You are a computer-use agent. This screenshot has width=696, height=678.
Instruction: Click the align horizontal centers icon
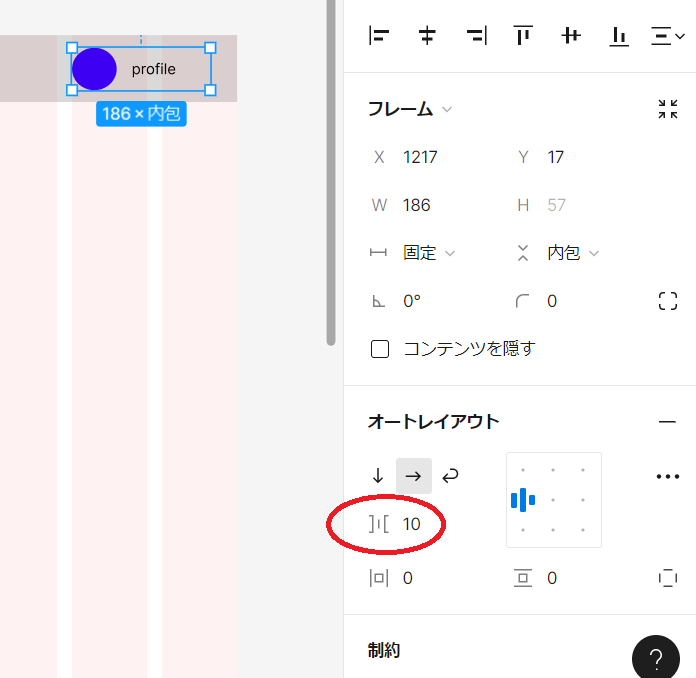pyautogui.click(x=427, y=35)
